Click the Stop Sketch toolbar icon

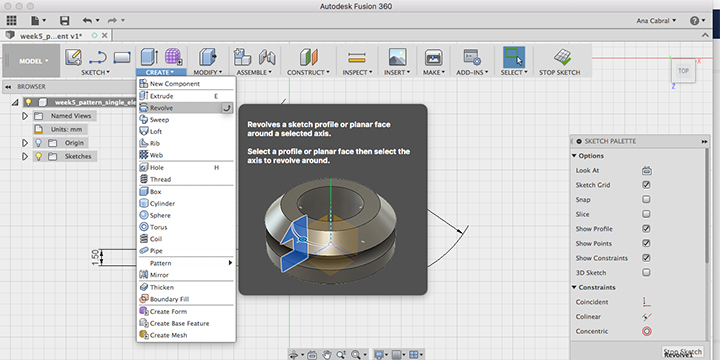(x=562, y=57)
